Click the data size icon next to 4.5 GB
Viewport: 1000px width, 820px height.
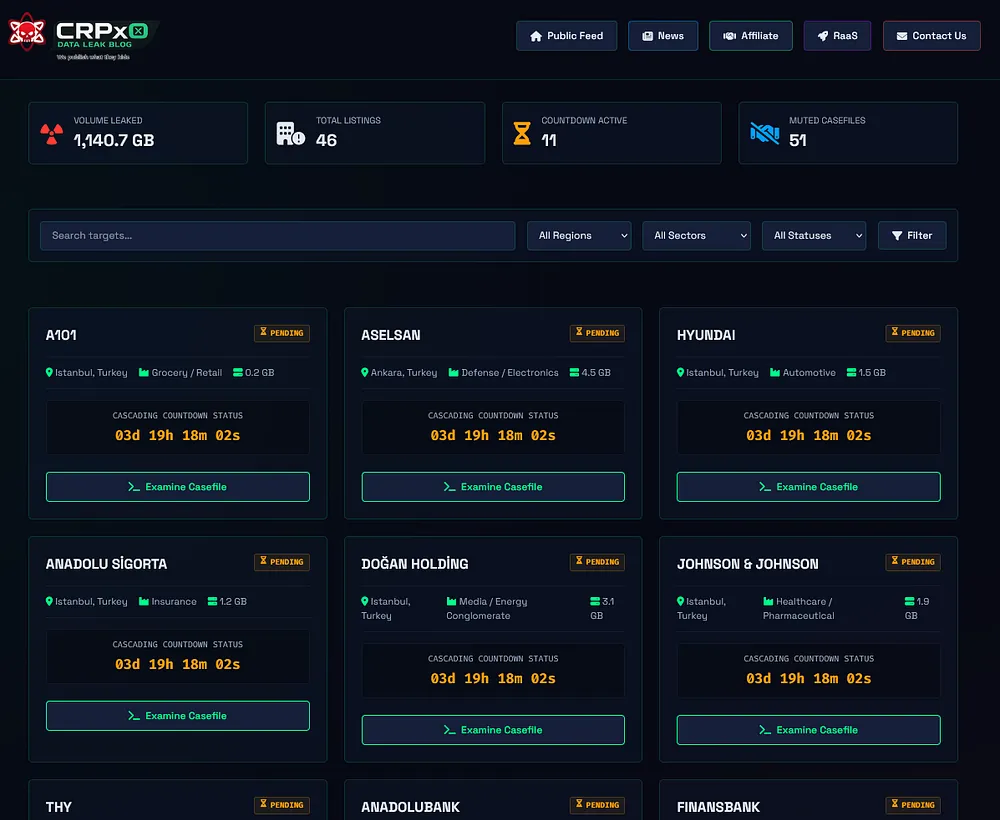574,372
